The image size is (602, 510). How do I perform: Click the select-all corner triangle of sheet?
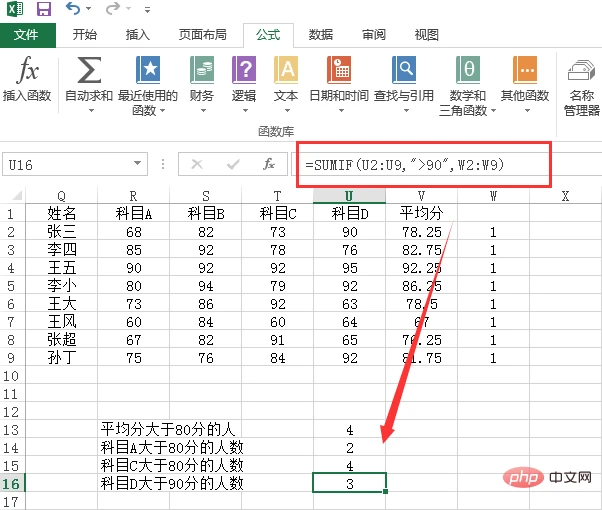coord(17,196)
